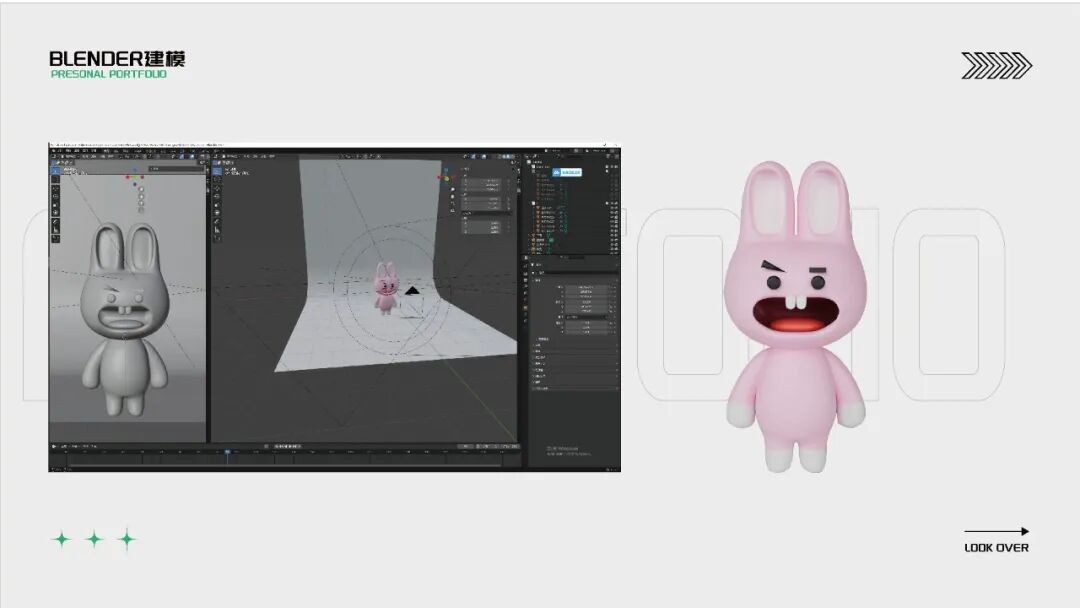Click the zoom icon in the scene viewport

[x=452, y=189]
